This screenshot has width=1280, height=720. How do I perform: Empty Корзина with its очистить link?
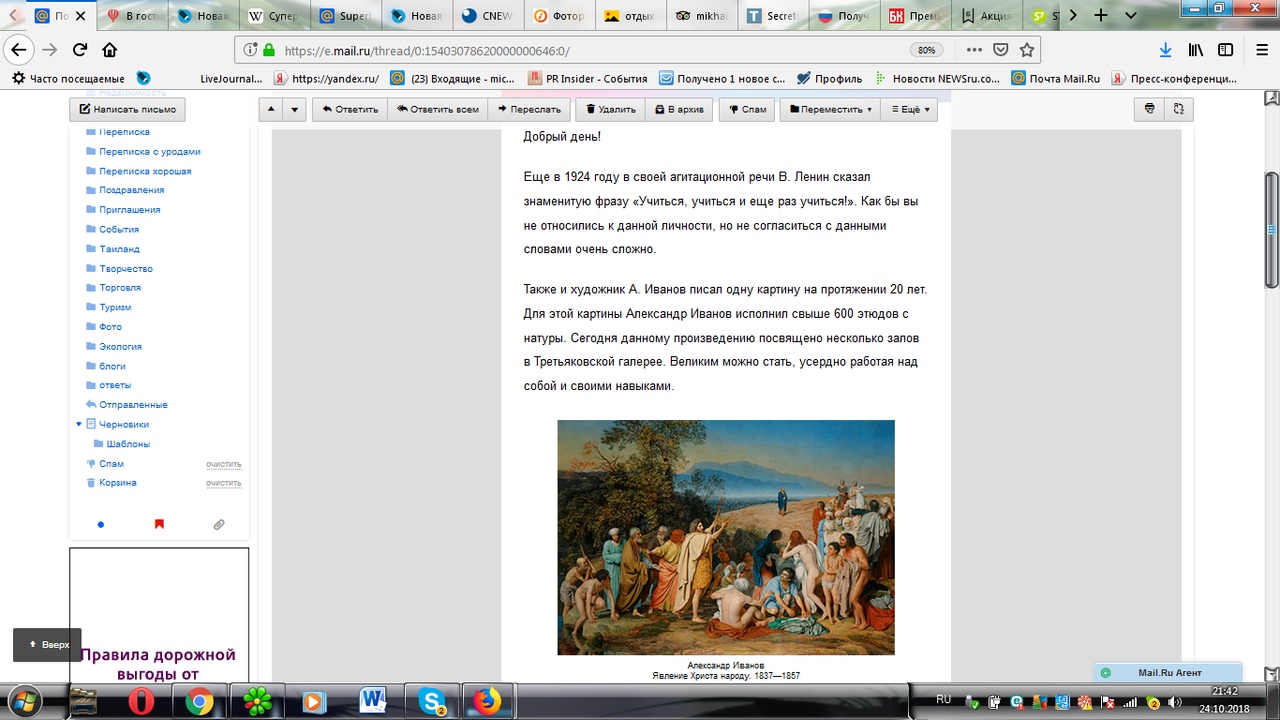click(224, 483)
